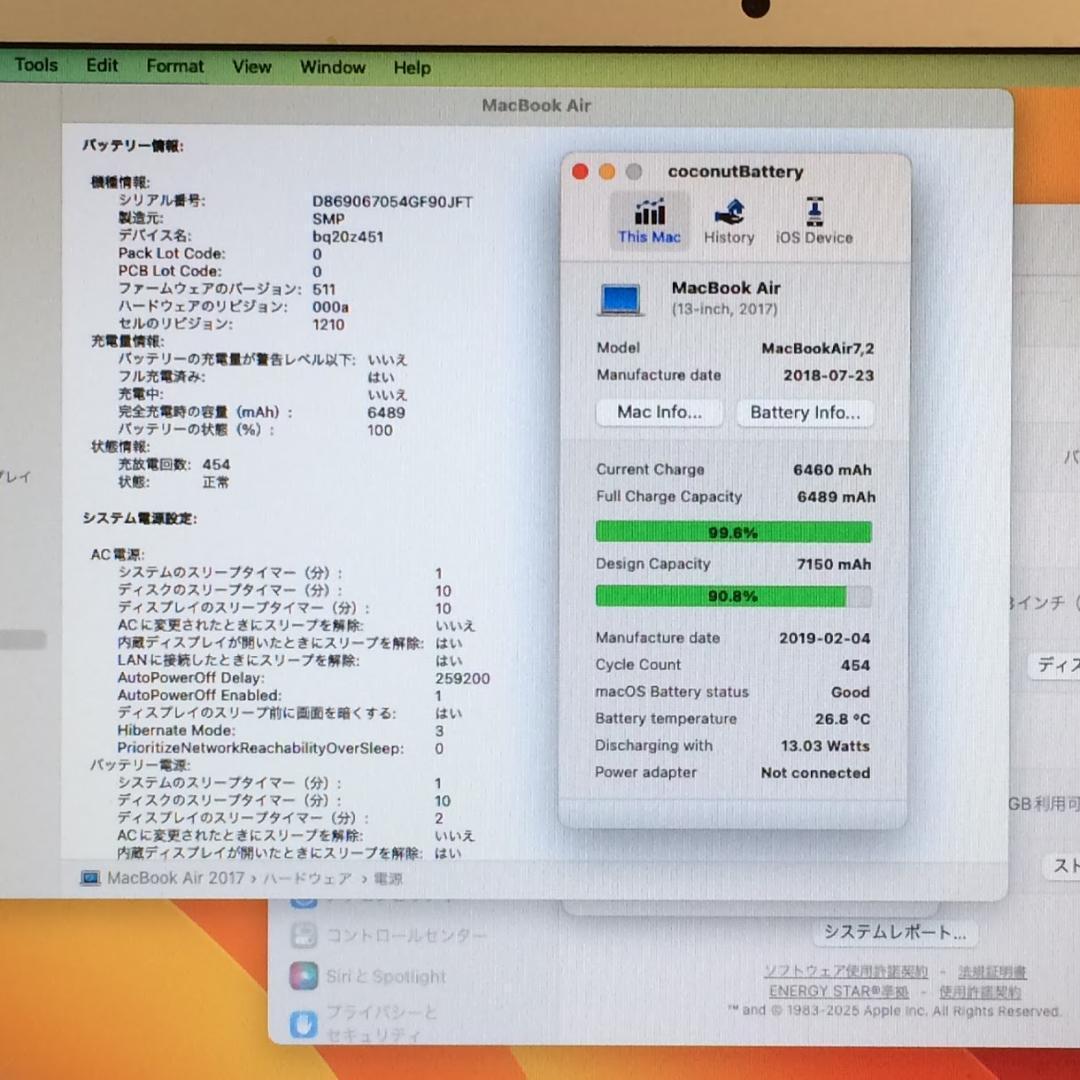Screen dimensions: 1080x1080
Task: Open the Tools menu
Action: [x=36, y=65]
